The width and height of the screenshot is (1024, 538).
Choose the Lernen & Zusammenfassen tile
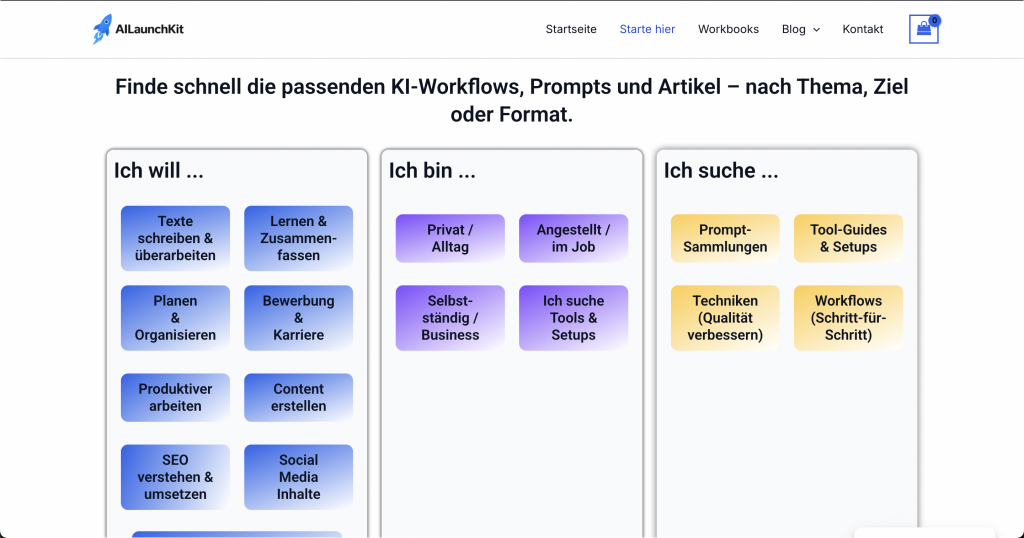298,238
